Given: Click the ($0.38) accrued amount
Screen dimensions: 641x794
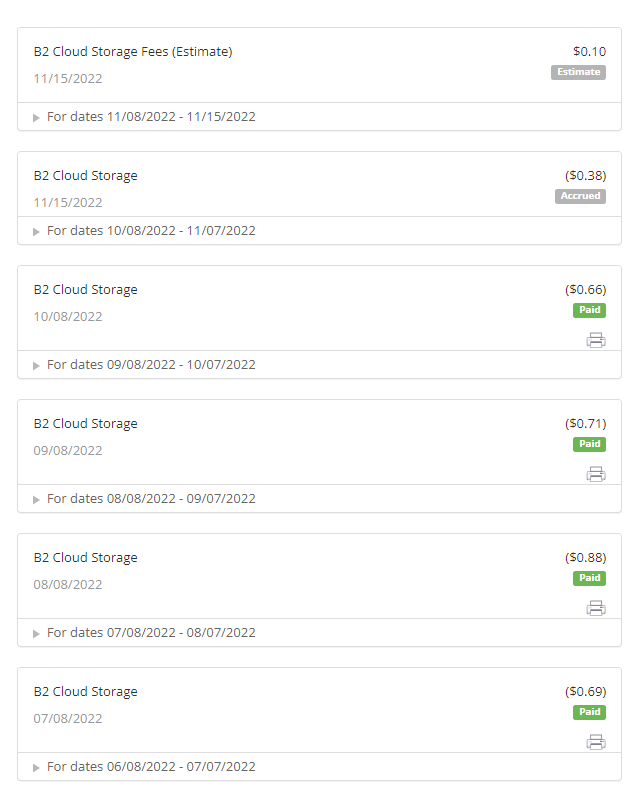Looking at the screenshot, I should pyautogui.click(x=585, y=175).
